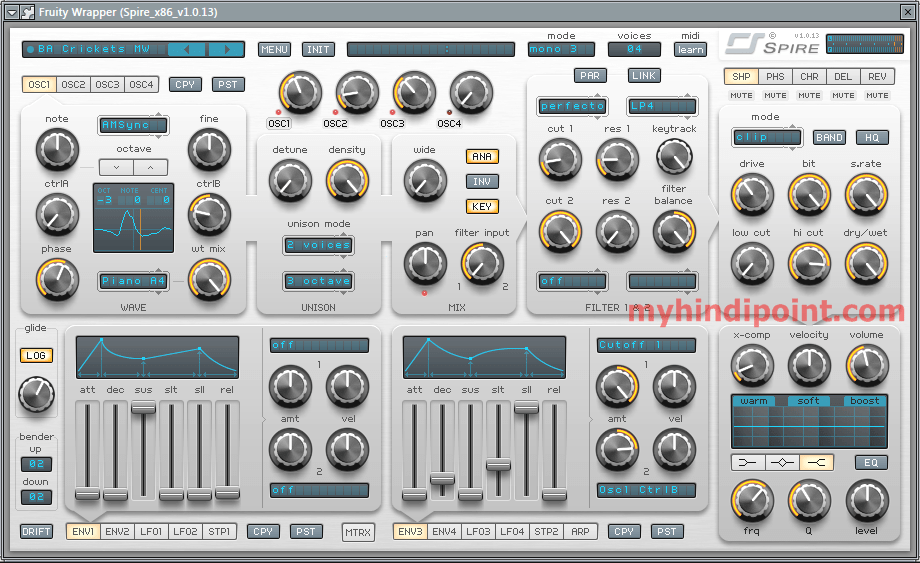Click the wide knob in MIX
Screen dimensions: 920x563
(x=425, y=181)
